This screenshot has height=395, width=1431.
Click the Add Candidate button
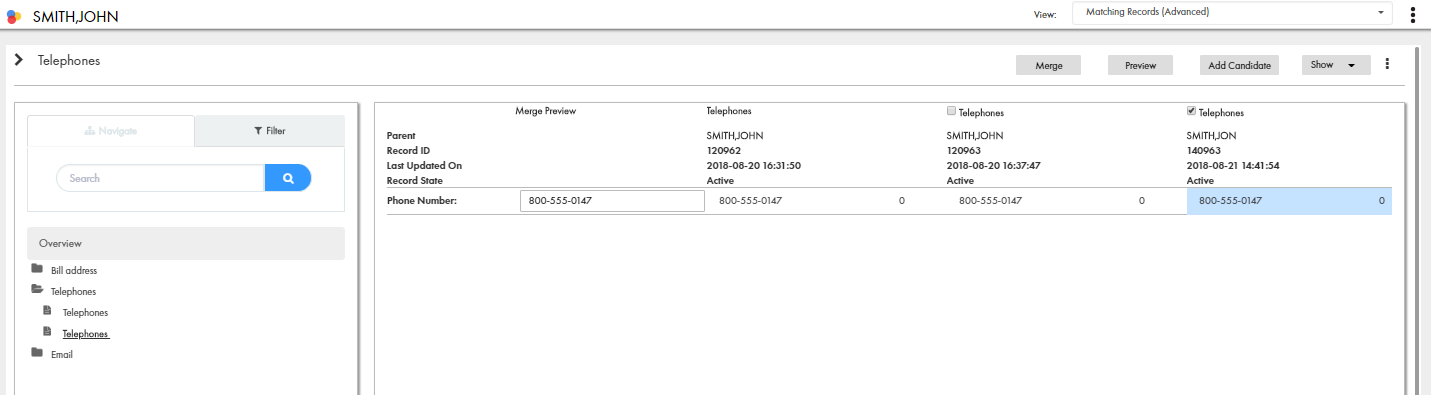point(1239,65)
